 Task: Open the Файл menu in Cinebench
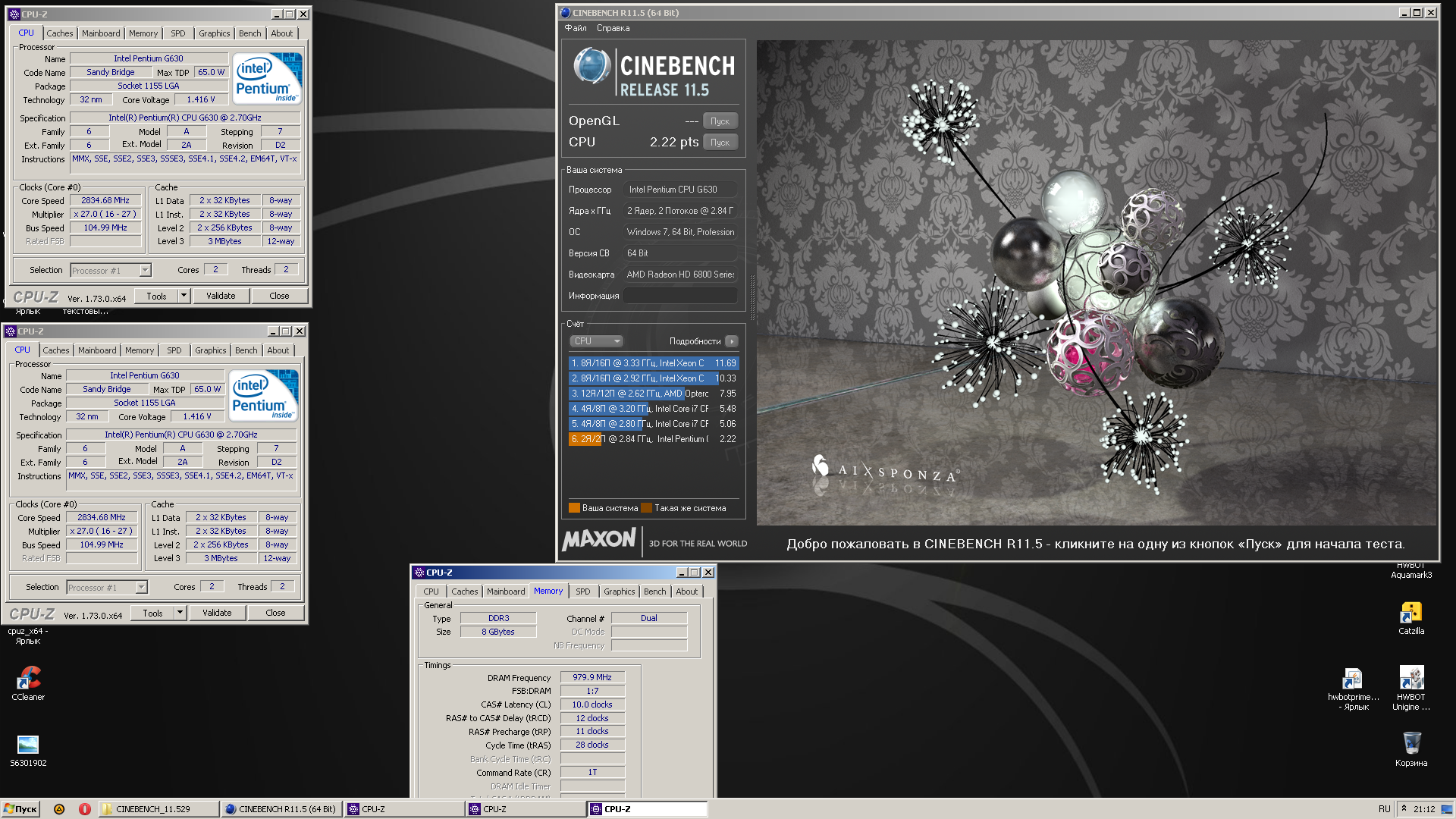[576, 28]
